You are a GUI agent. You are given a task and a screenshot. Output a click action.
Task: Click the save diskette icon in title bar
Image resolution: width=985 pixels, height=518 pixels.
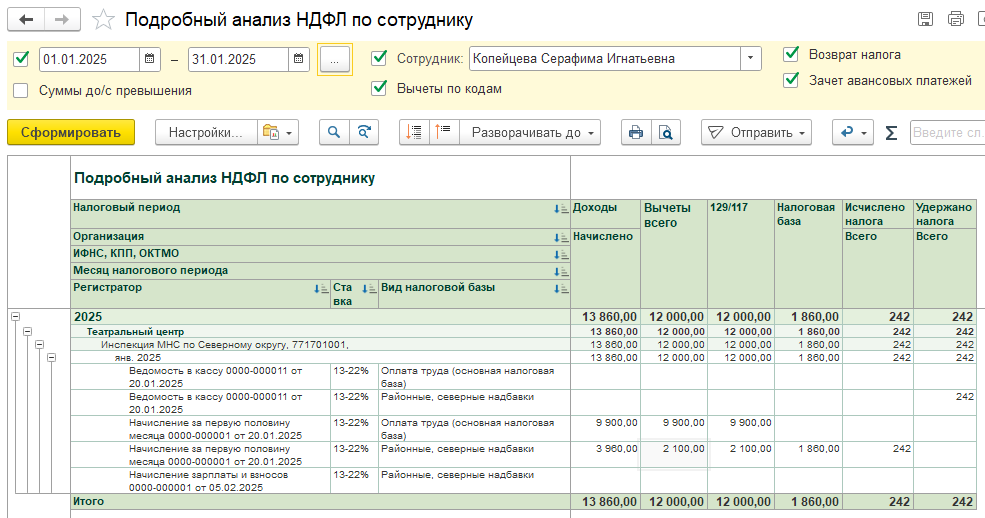pyautogui.click(x=925, y=20)
